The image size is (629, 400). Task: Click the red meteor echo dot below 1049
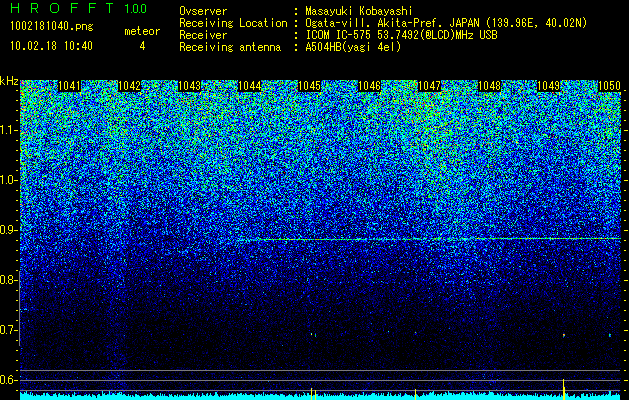click(x=564, y=335)
